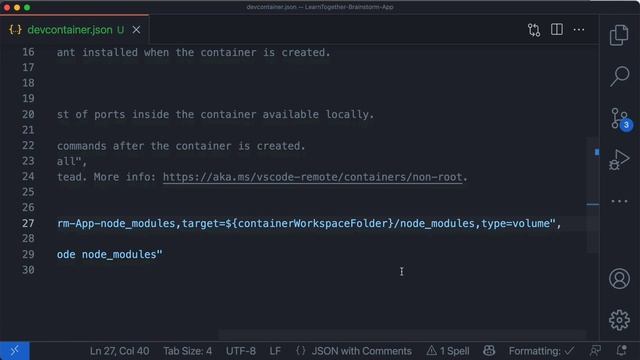Screen dimensions: 640x360
Task: Click line number 16 in gutter
Action: pos(28,52)
